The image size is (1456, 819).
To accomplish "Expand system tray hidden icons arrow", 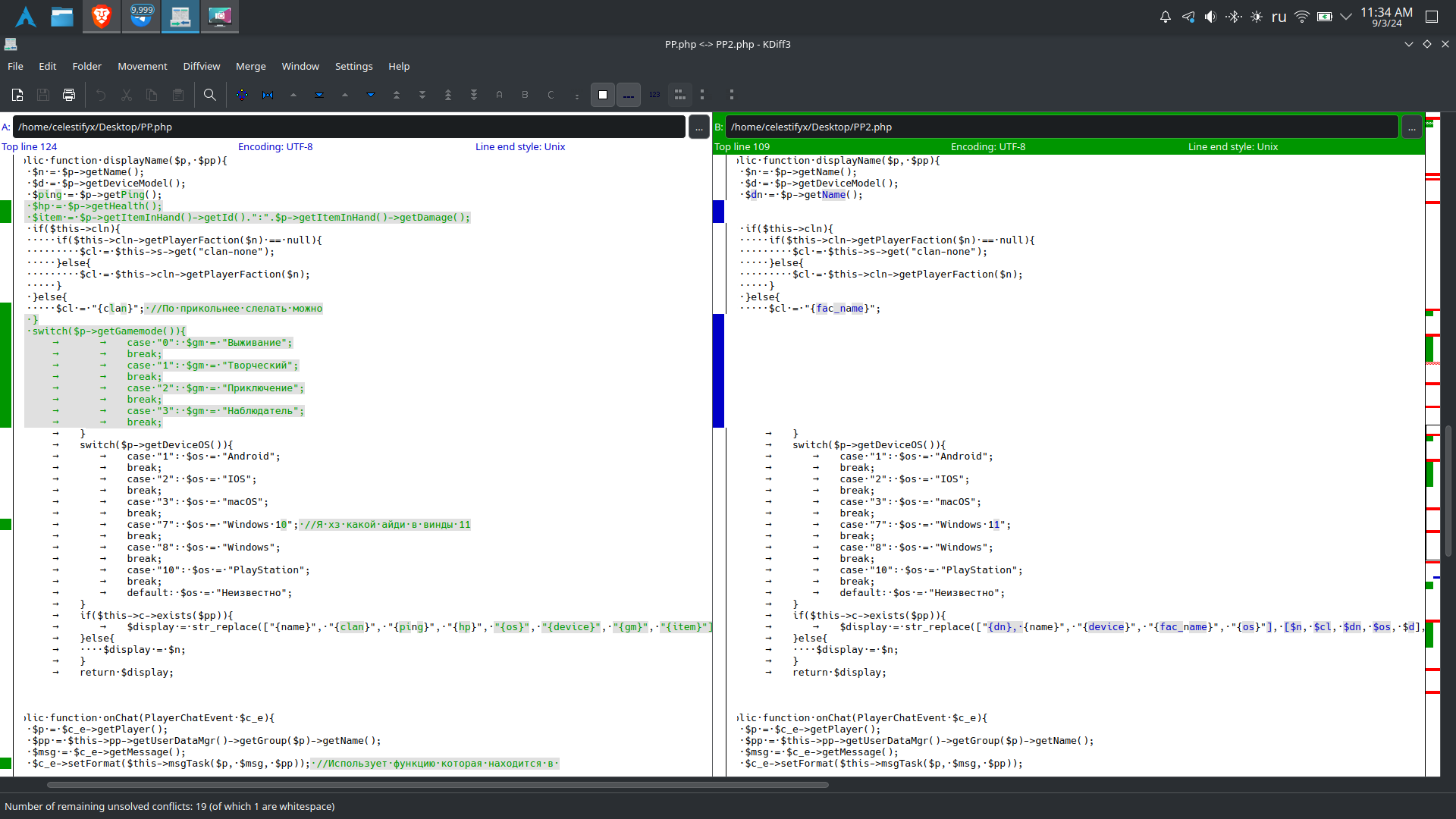I will [x=1346, y=17].
